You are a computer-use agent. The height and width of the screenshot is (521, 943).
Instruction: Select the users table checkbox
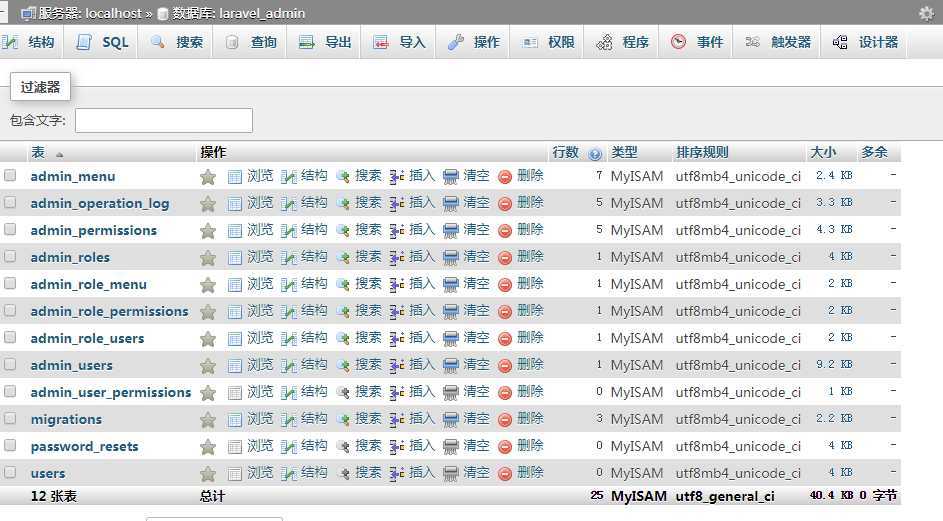click(x=10, y=472)
